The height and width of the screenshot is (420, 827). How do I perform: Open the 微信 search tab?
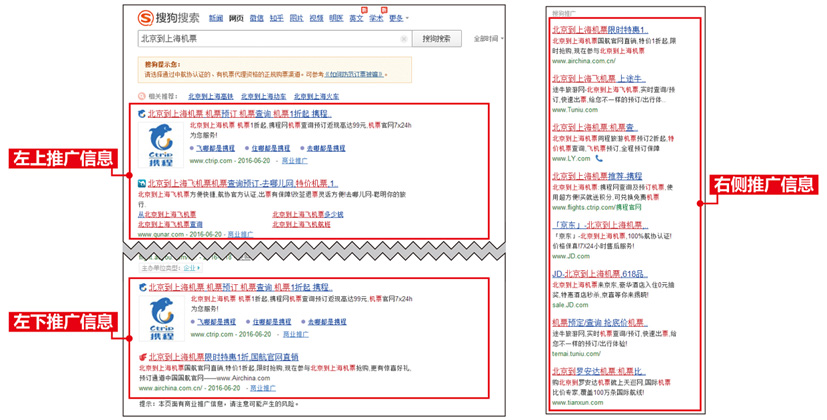click(x=256, y=18)
